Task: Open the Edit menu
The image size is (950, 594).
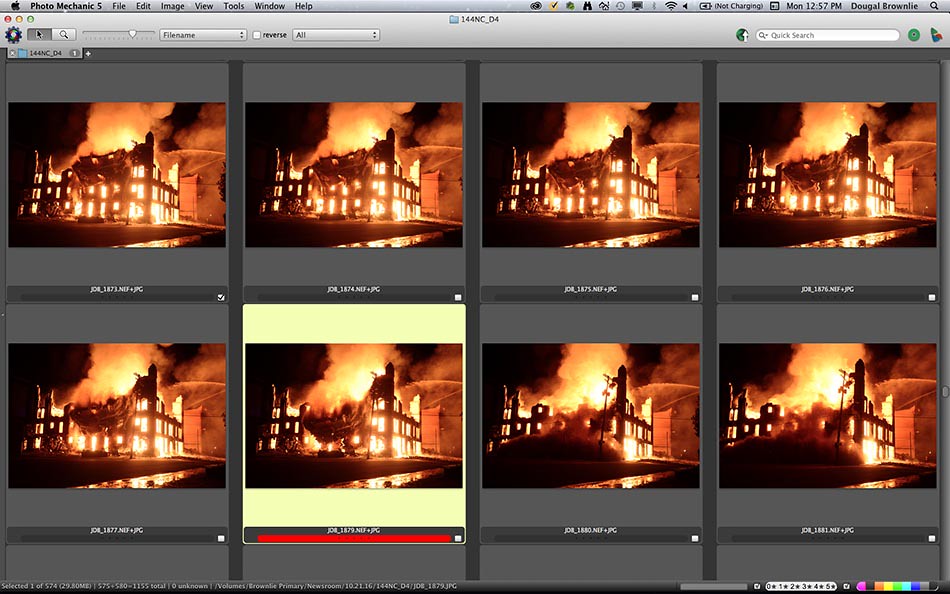Action: click(x=143, y=6)
